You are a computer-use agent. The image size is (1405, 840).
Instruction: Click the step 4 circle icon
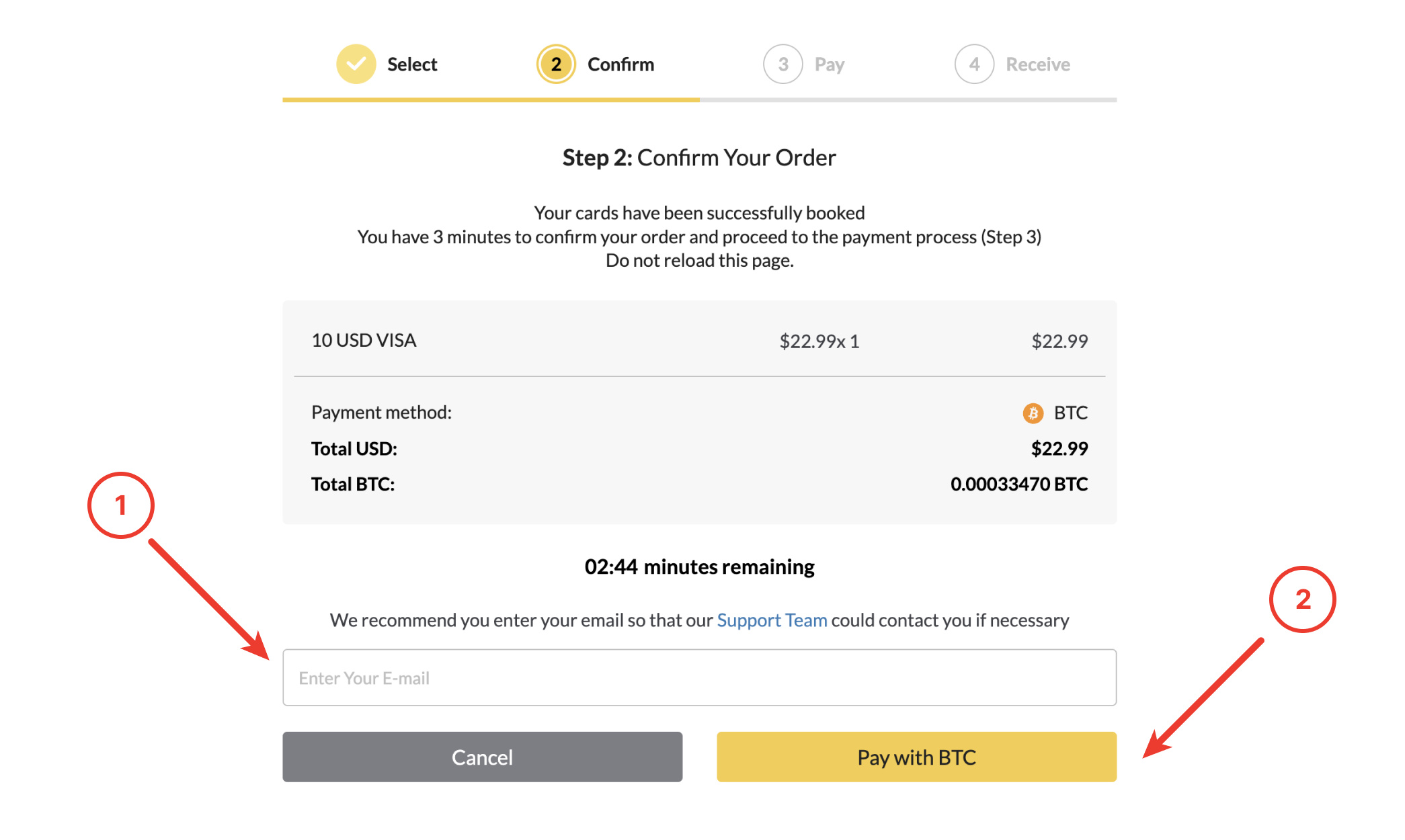(974, 65)
